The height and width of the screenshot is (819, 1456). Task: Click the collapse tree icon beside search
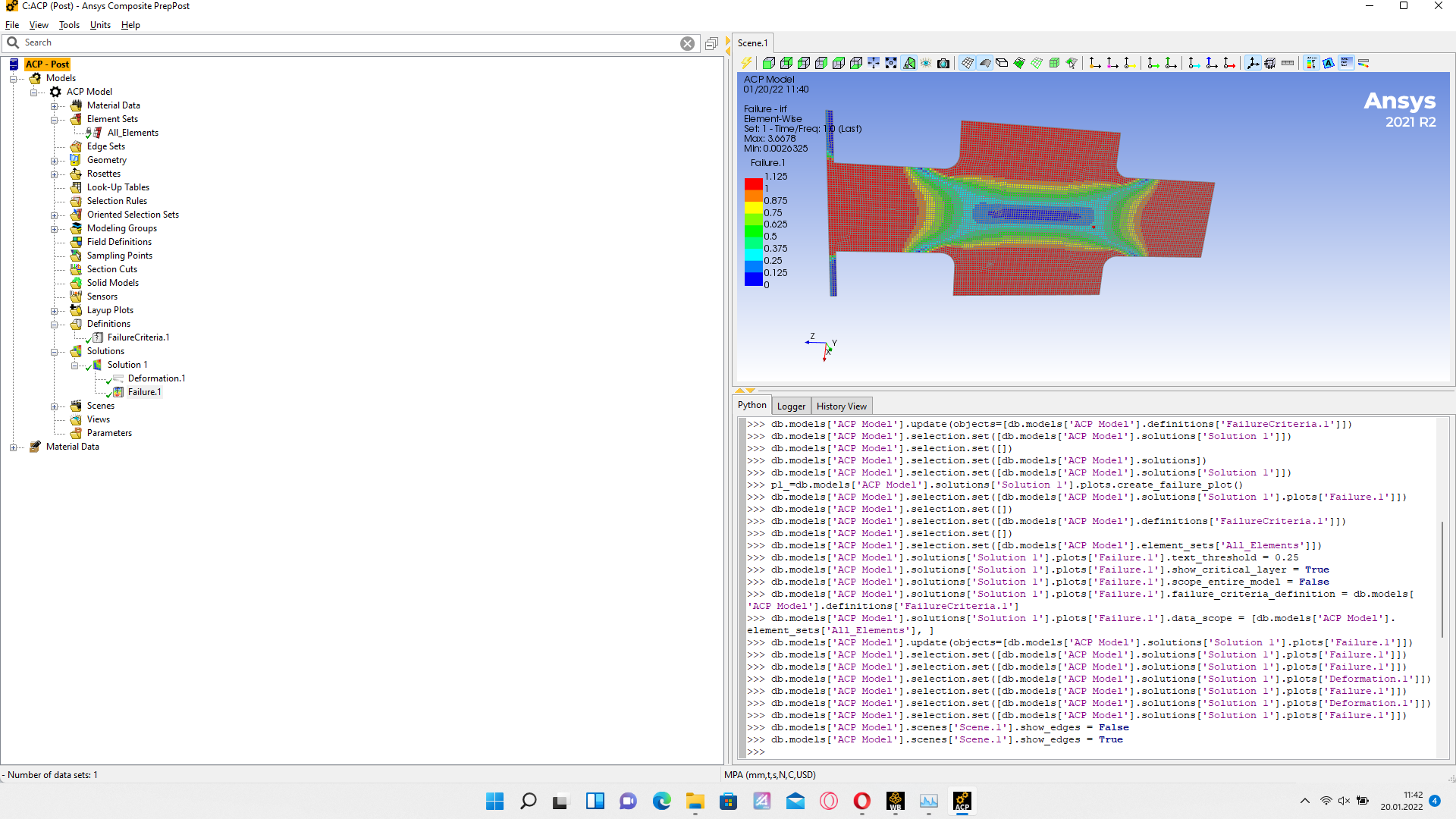tap(711, 43)
